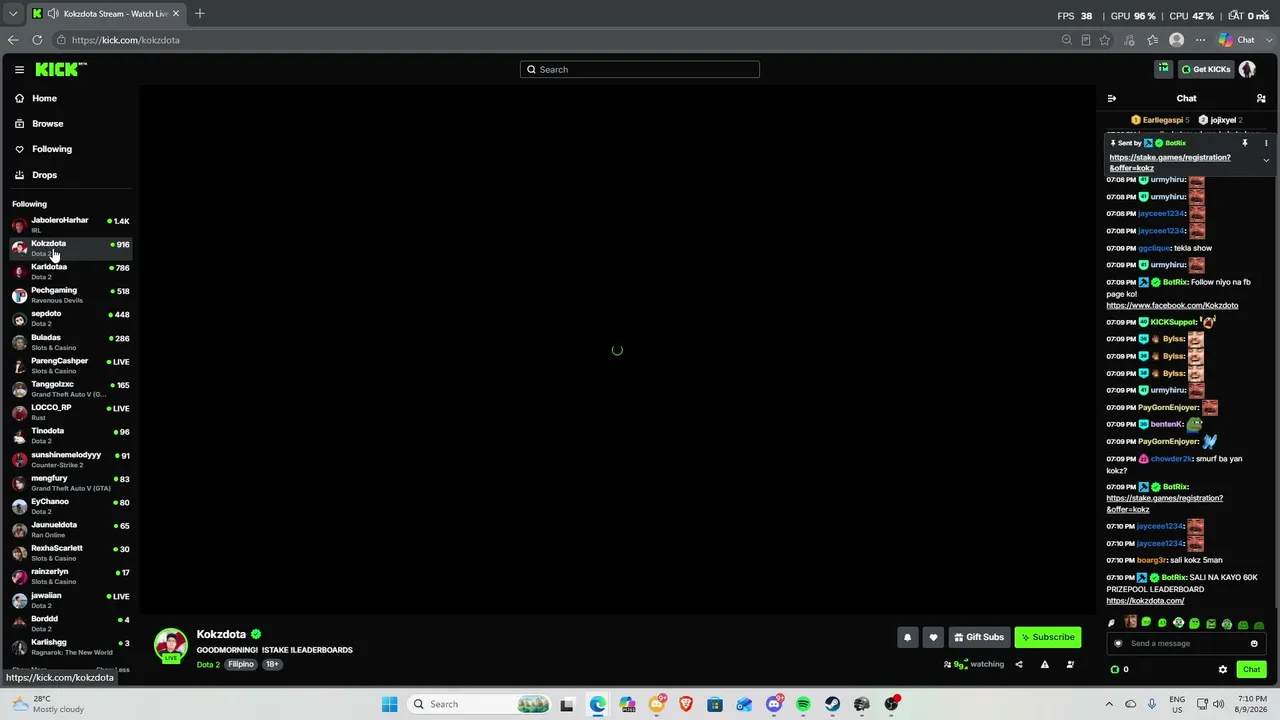Click the green Subscribe button

[x=1048, y=637]
